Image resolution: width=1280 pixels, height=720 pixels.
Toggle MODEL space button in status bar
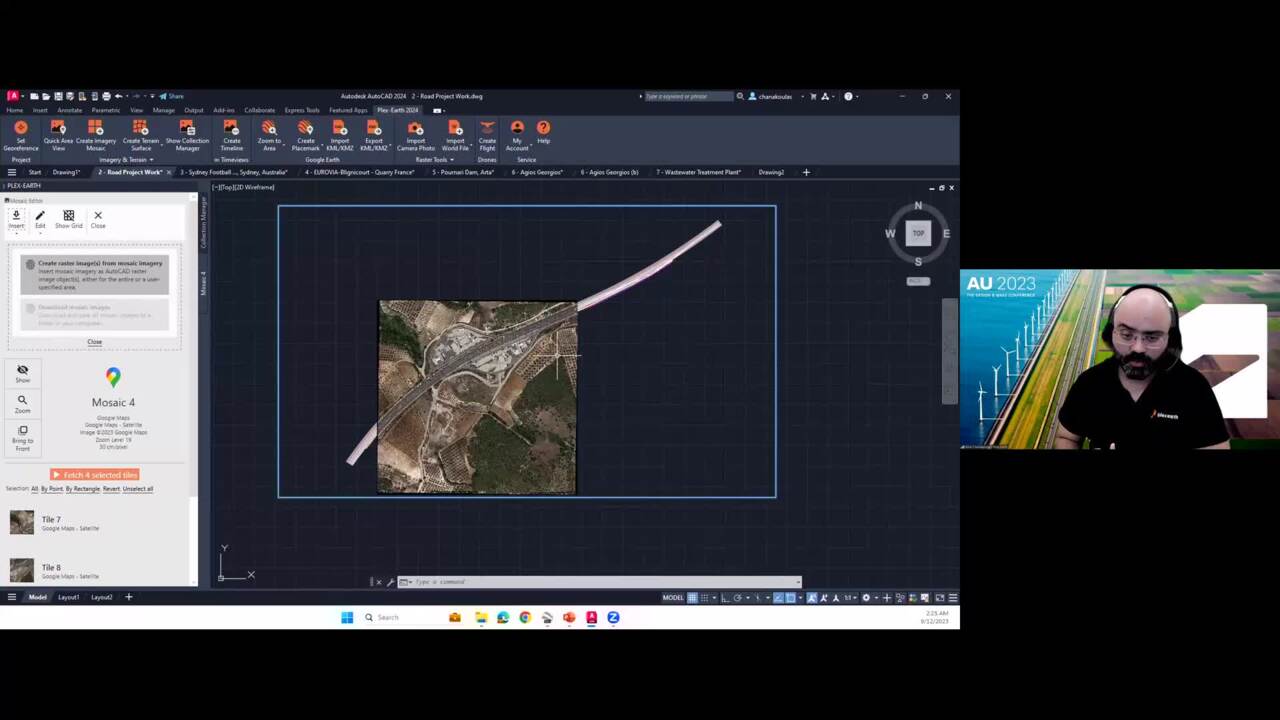coord(673,598)
